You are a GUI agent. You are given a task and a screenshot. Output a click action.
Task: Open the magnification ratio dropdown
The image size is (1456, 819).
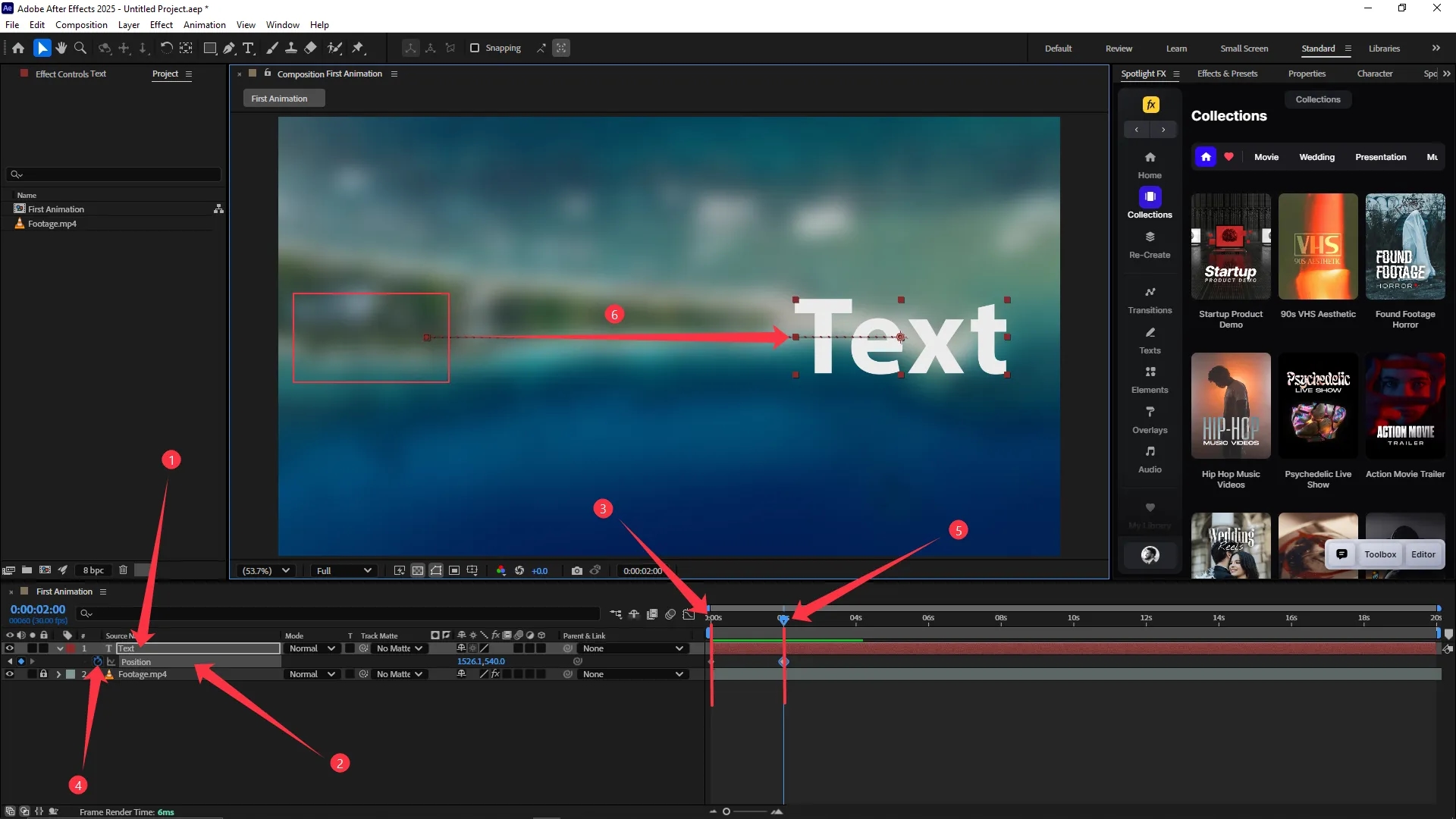click(265, 570)
